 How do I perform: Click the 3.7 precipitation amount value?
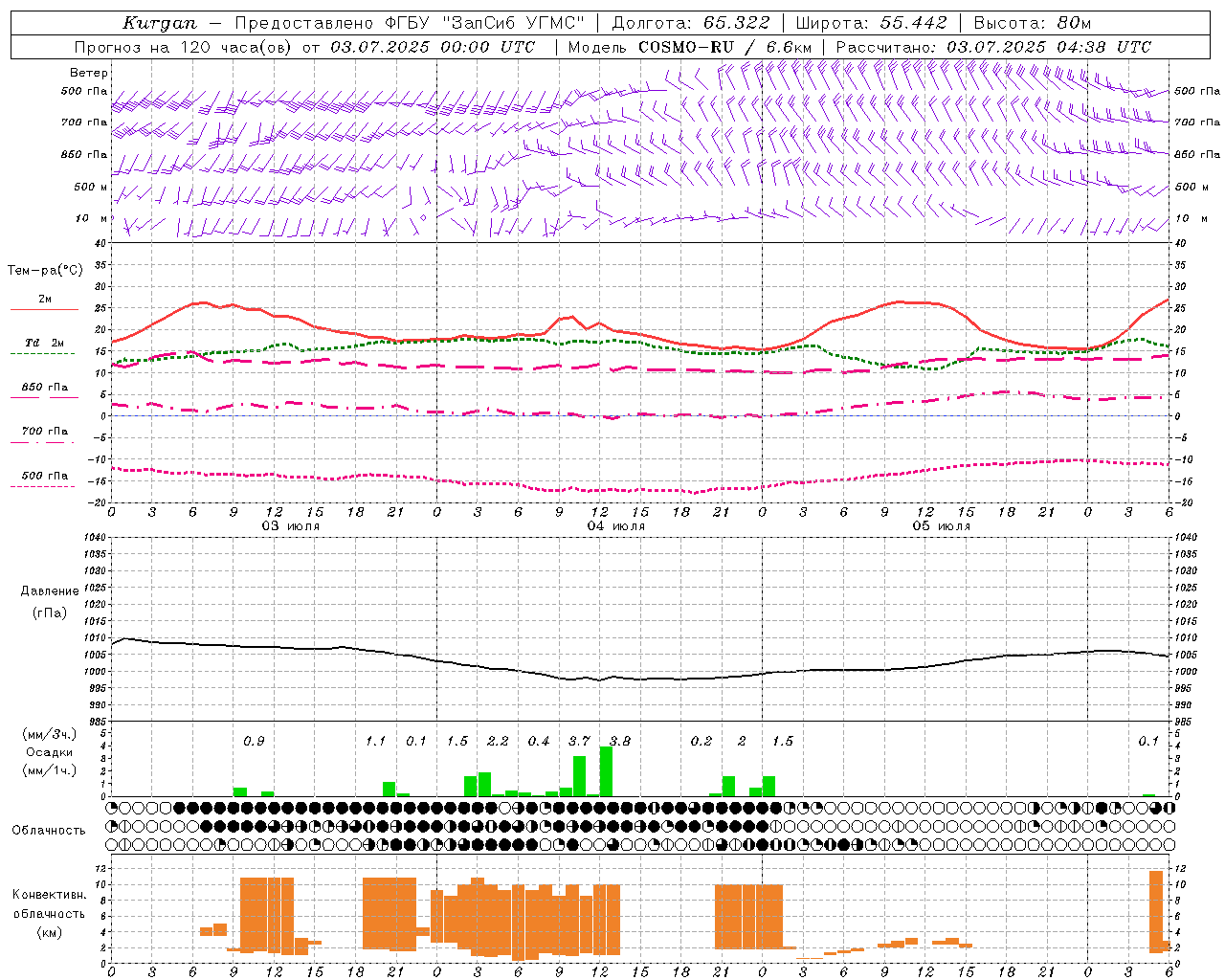point(579,742)
